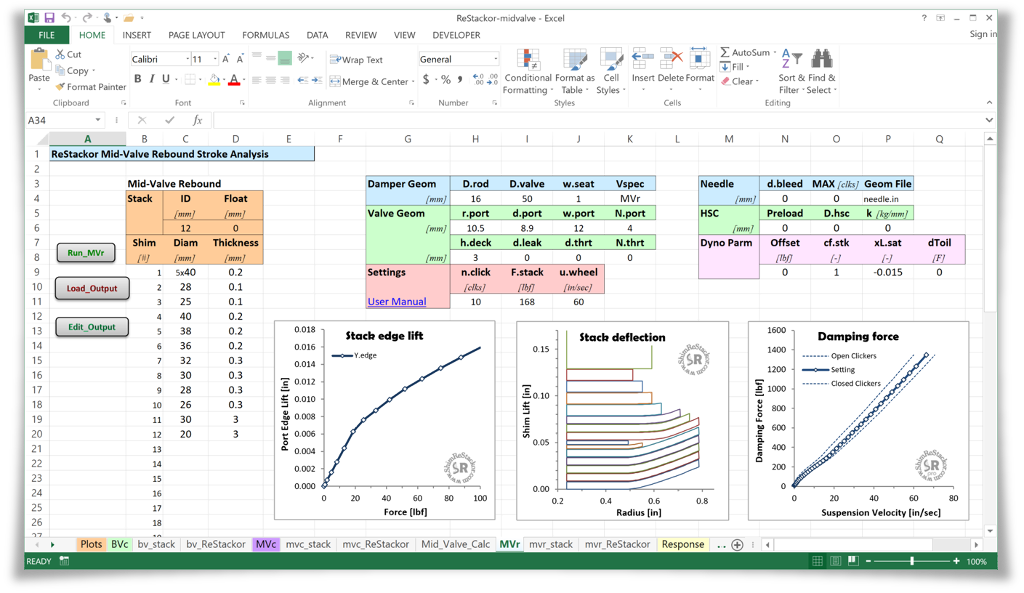Open the User Manual link
The height and width of the screenshot is (593, 1024).
pos(397,301)
